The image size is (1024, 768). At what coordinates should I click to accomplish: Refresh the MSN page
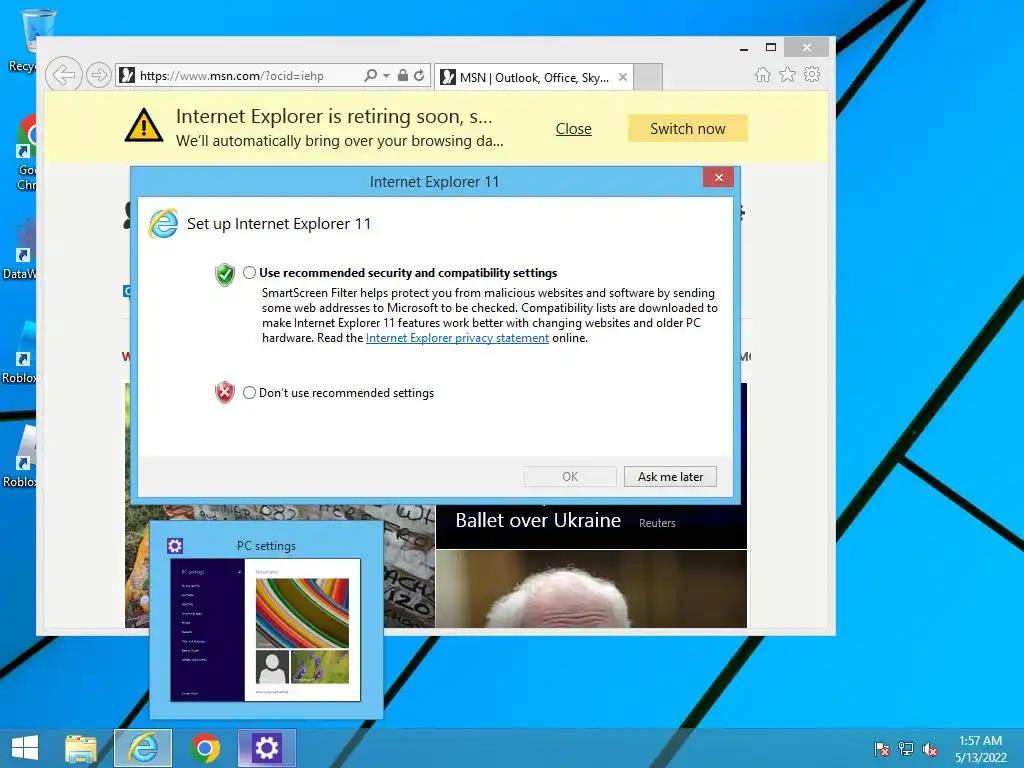tap(419, 76)
